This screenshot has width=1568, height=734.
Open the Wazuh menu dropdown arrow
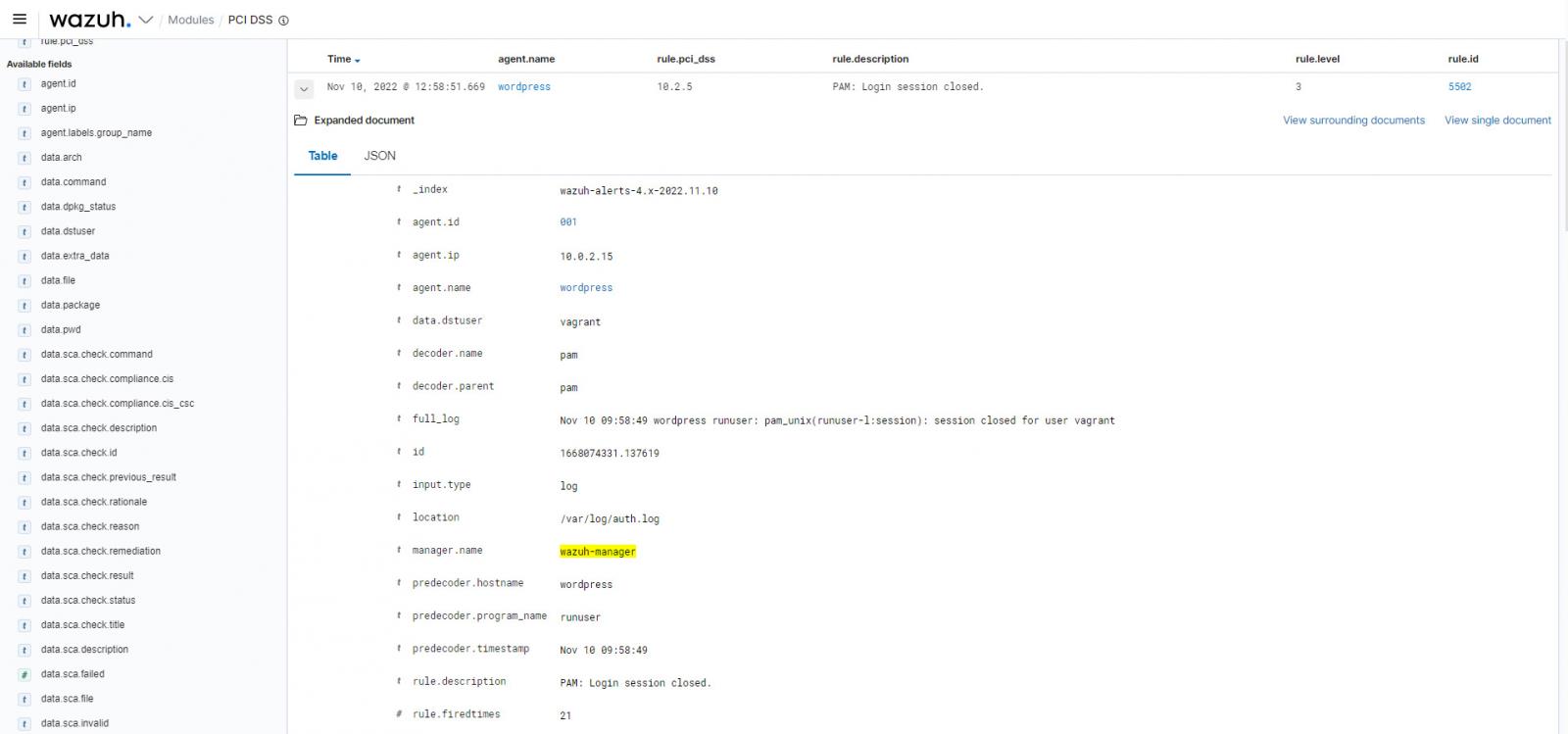[146, 20]
